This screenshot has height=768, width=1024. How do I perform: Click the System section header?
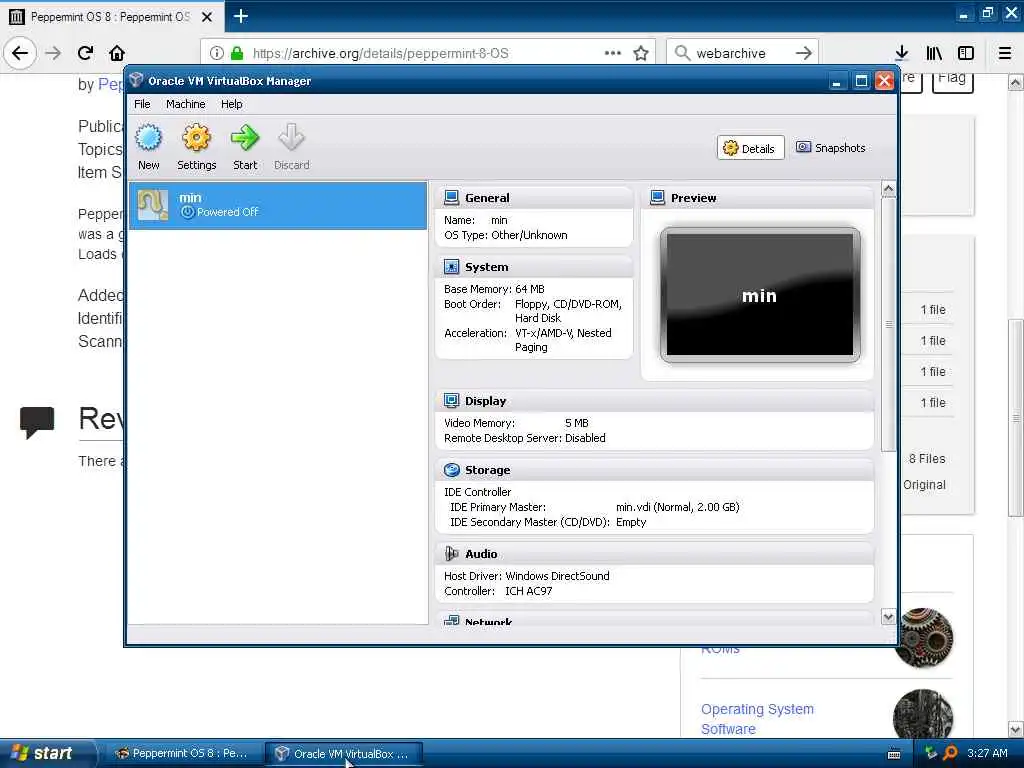click(534, 267)
